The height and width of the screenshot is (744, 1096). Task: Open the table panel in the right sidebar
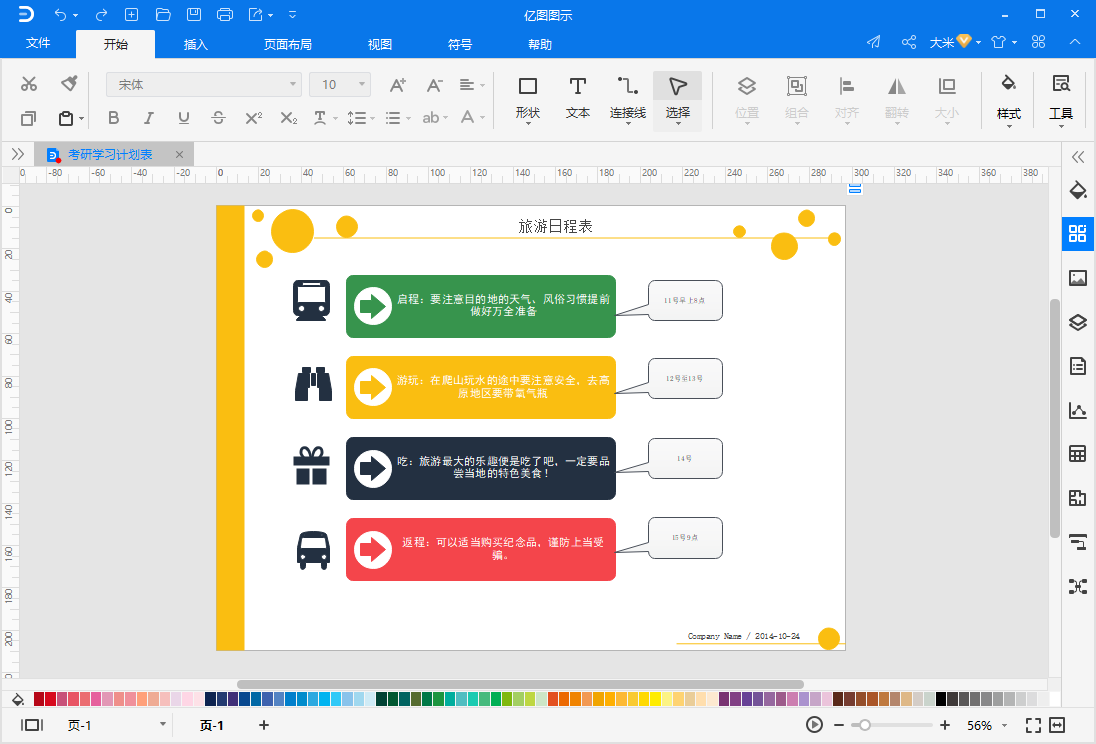point(1078,454)
